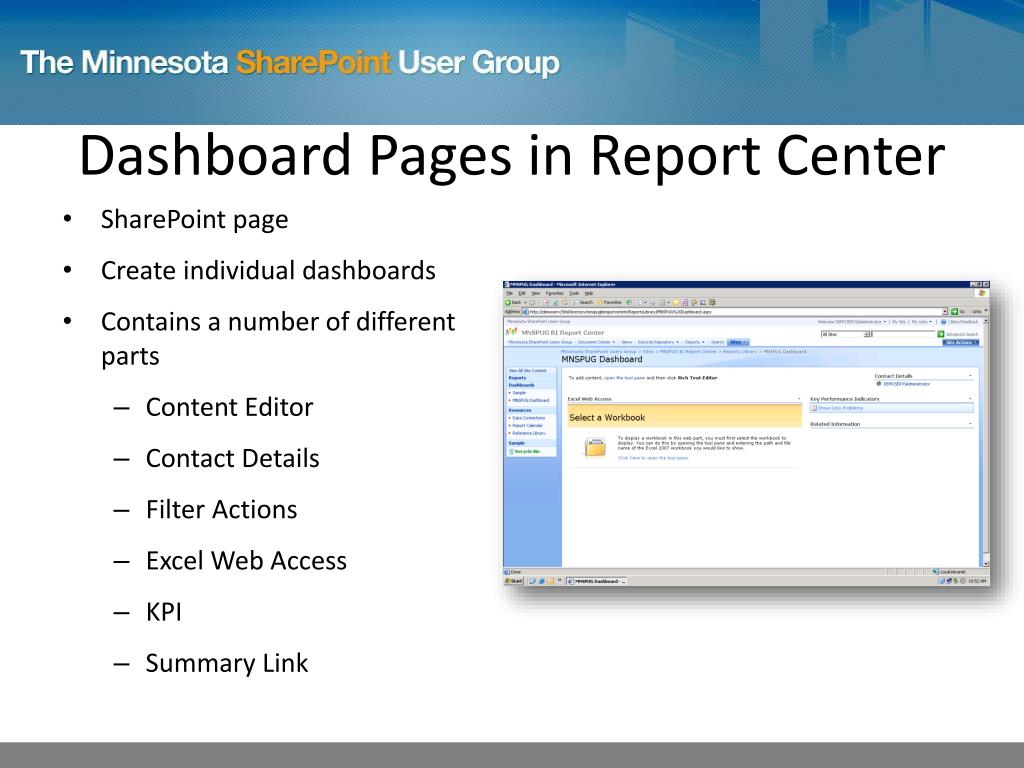Viewport: 1024px width, 768px height.
Task: Open the File menu
Action: pyautogui.click(x=509, y=293)
